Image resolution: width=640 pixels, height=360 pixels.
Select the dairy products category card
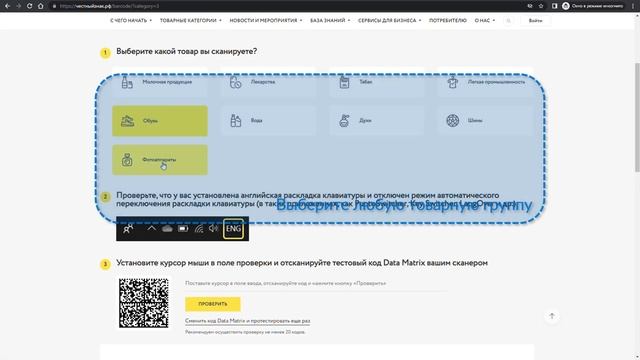pos(160,82)
